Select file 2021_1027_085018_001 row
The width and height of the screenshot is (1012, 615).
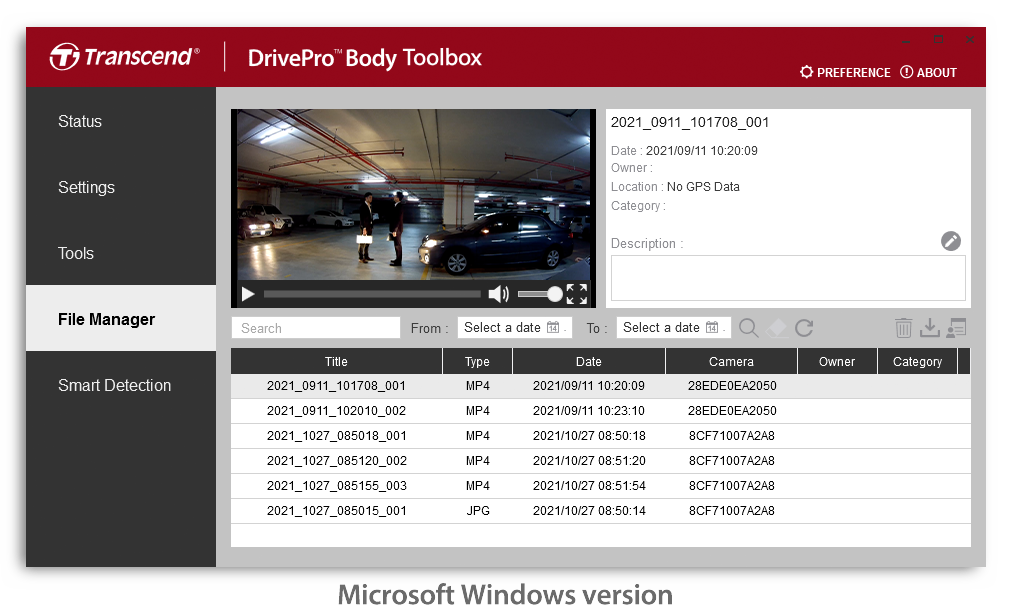point(601,436)
